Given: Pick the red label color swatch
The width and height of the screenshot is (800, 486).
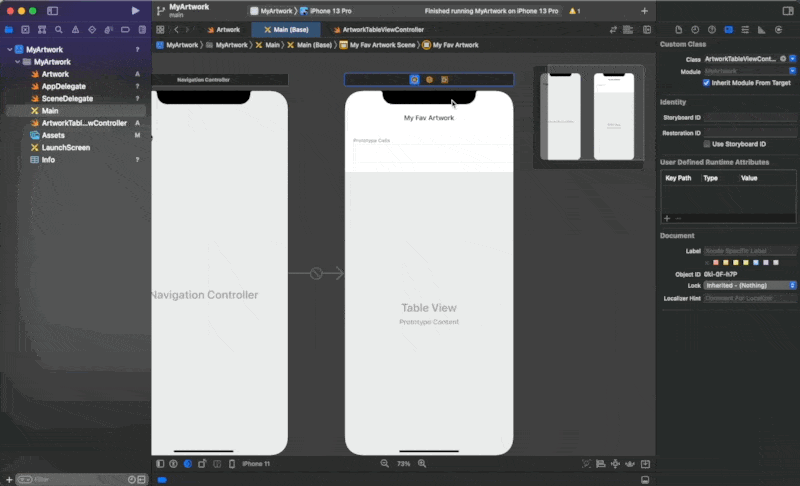Looking at the screenshot, I should click(716, 263).
